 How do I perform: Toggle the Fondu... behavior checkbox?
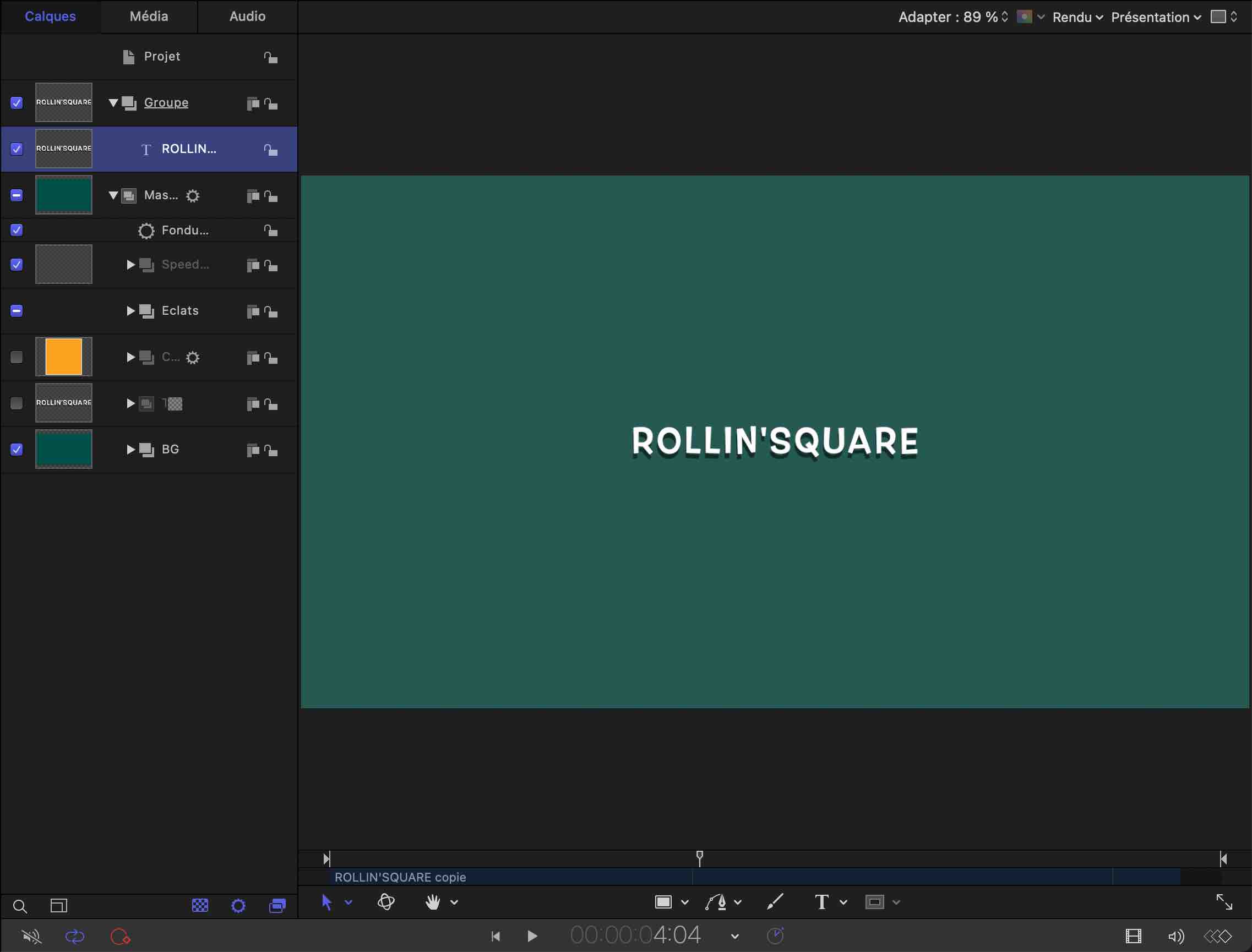[17, 230]
